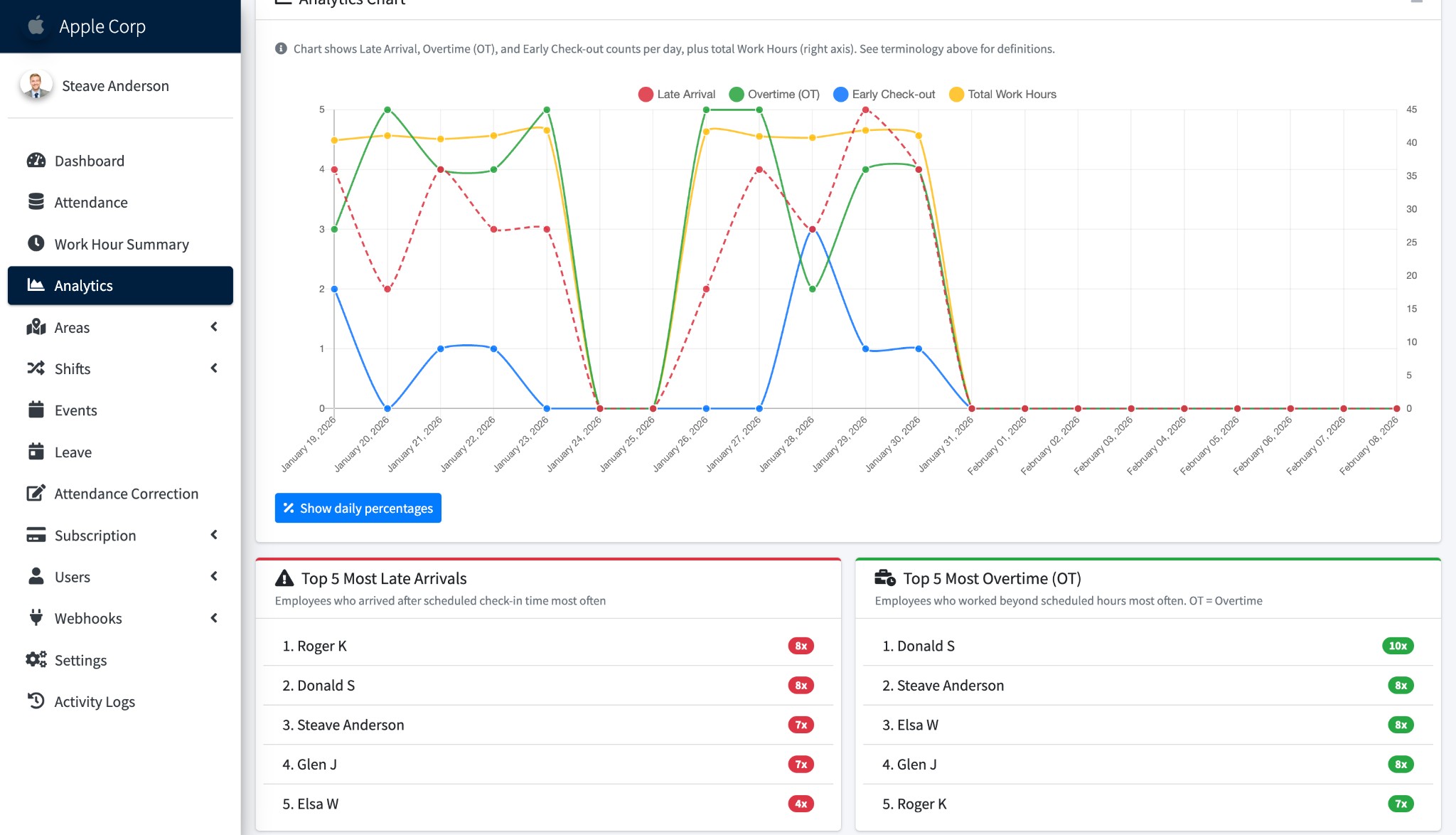Open the Leave menu item
The height and width of the screenshot is (835, 1456).
(73, 452)
